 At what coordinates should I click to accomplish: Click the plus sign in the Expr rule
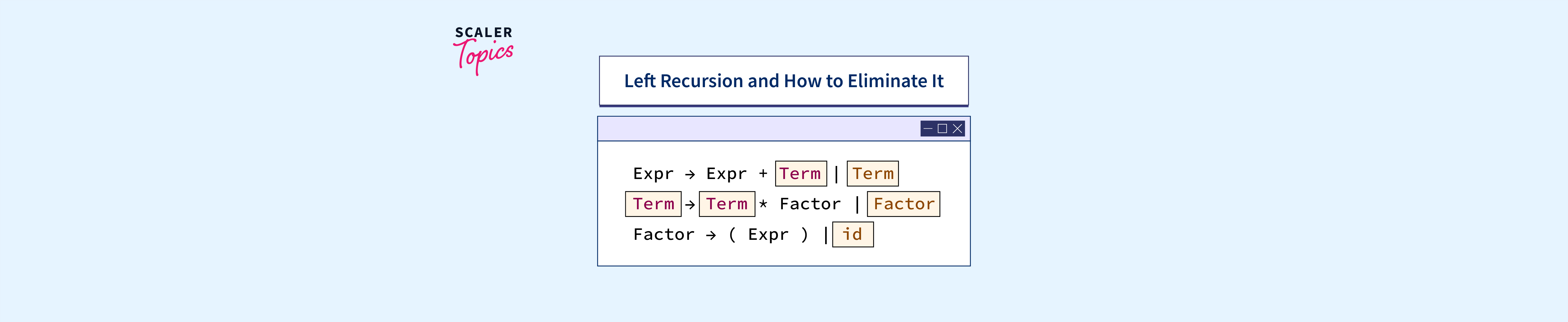click(x=763, y=174)
